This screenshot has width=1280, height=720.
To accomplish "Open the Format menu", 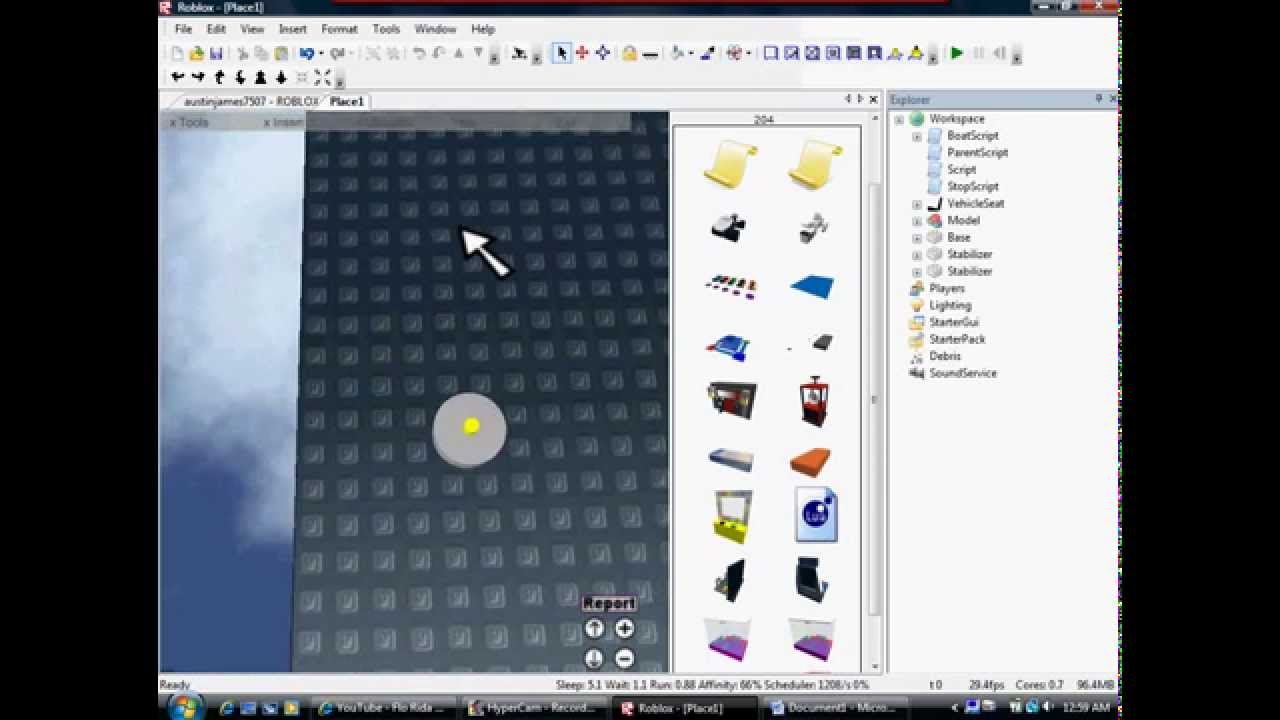I will (x=339, y=29).
